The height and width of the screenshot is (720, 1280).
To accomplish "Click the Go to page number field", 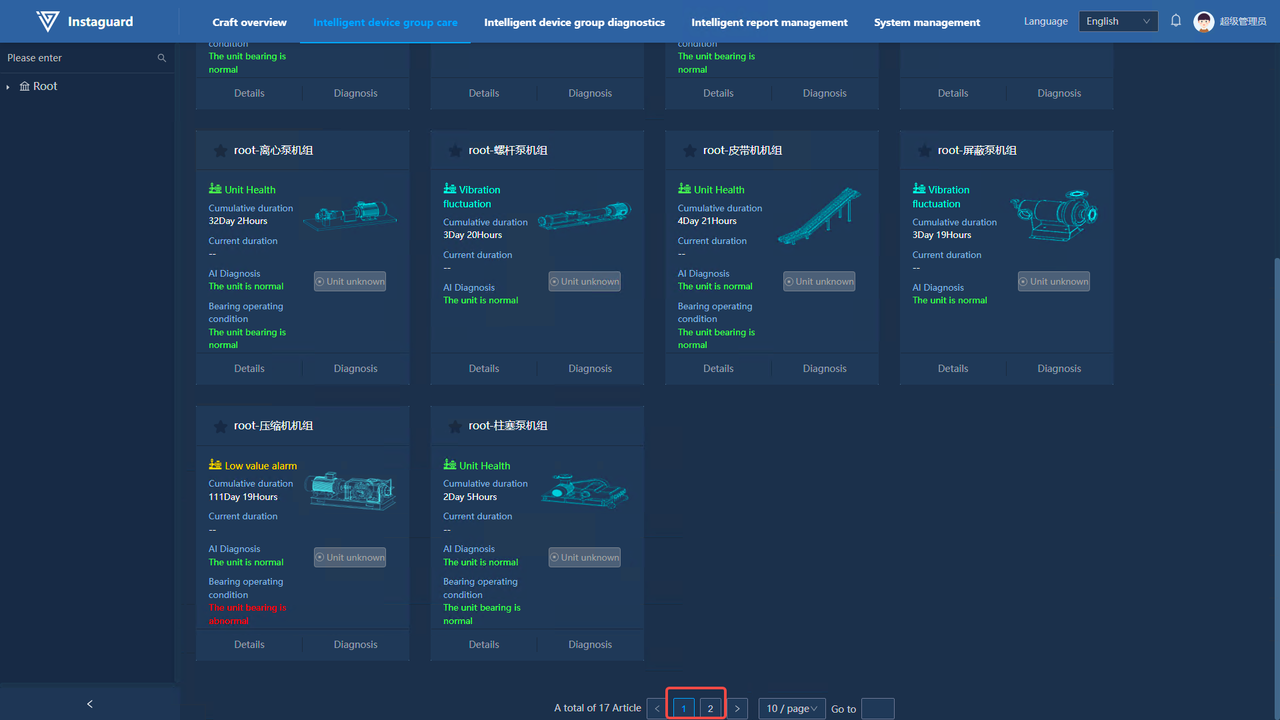I will (877, 709).
